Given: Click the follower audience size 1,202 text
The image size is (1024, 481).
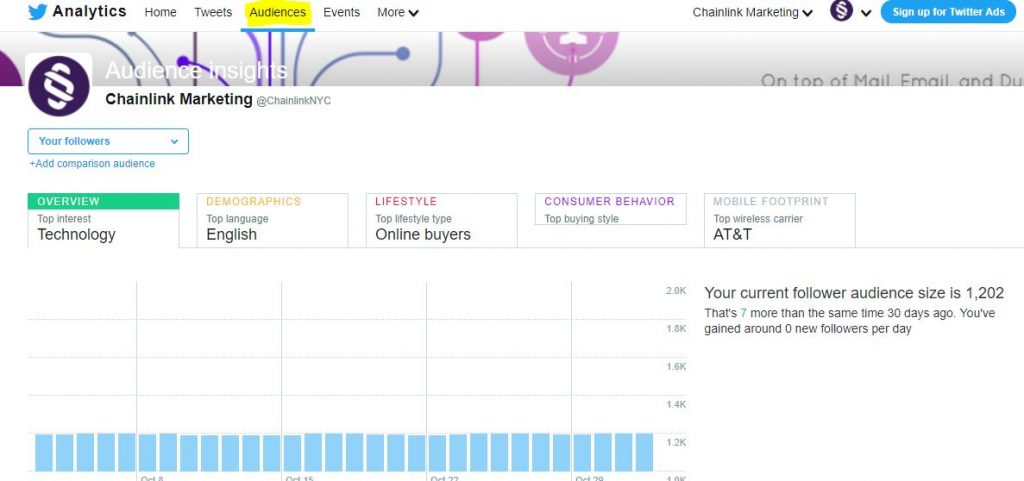Looking at the screenshot, I should 854,293.
